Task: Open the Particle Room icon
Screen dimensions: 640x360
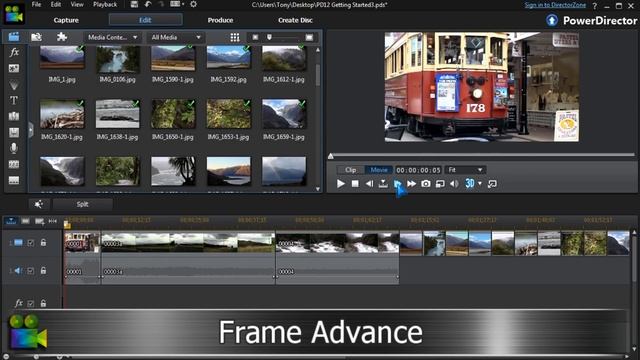Action: [14, 84]
